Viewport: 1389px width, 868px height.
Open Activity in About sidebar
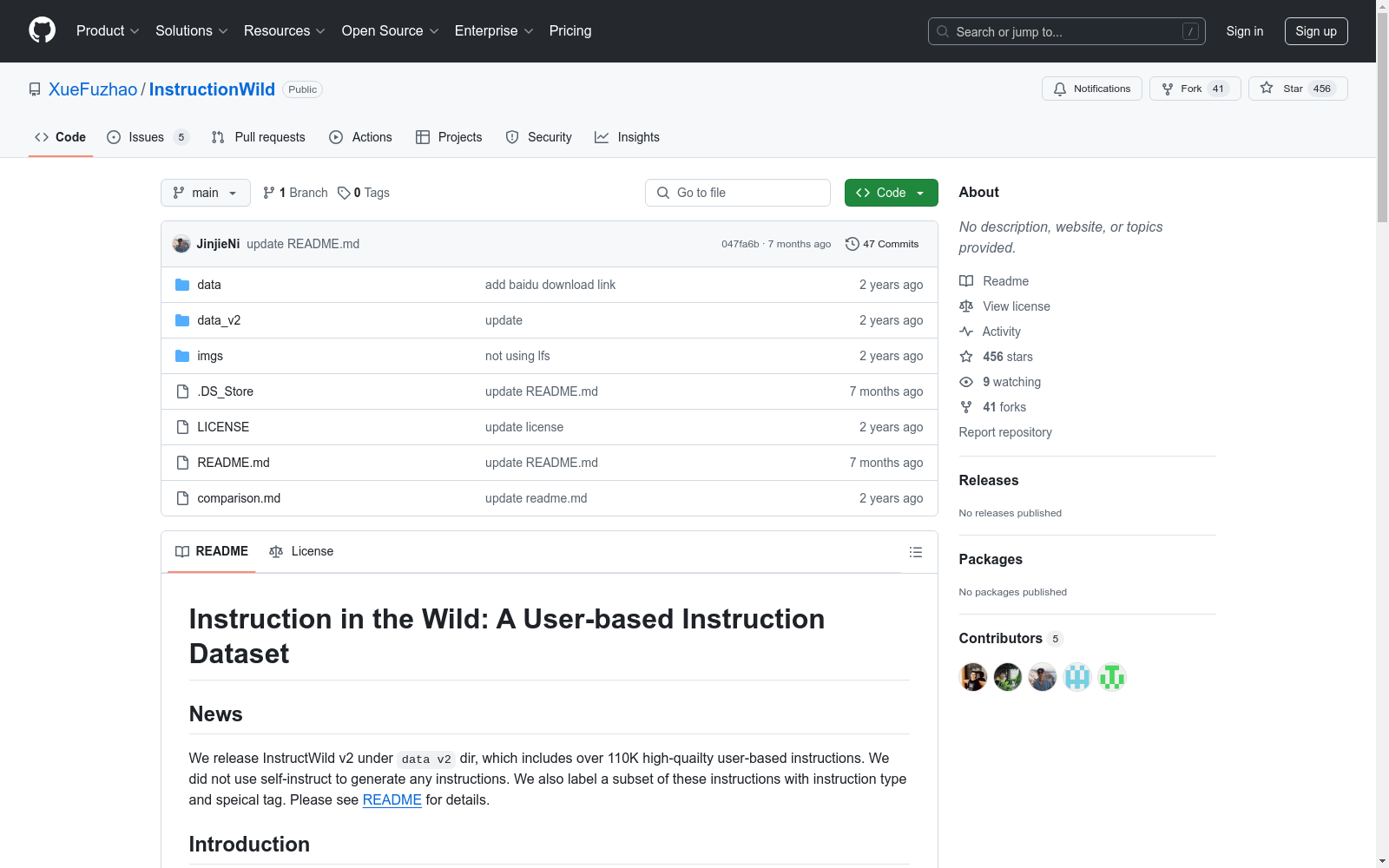pos(990,332)
